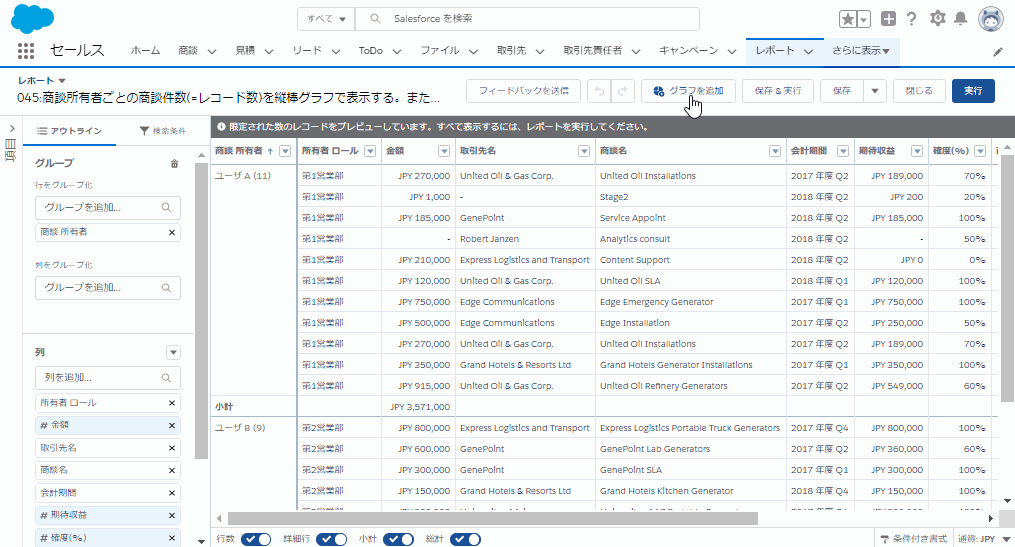This screenshot has height=547, width=1015.
Task: Open the 列 section dropdown menu
Action: pyautogui.click(x=173, y=352)
